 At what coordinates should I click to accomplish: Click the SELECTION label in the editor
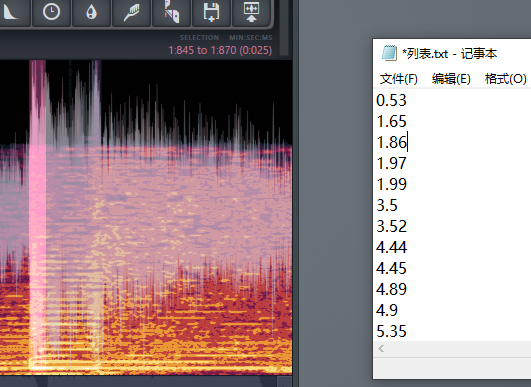[x=199, y=38]
